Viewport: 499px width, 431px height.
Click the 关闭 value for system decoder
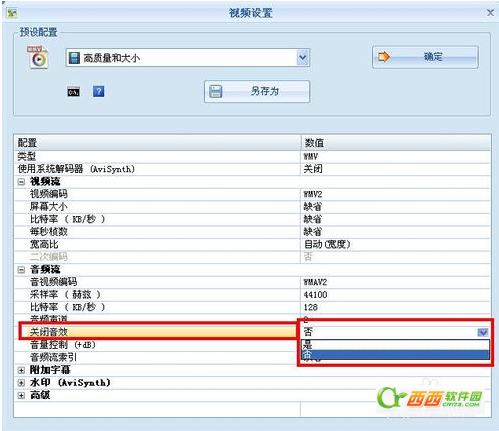coord(396,169)
